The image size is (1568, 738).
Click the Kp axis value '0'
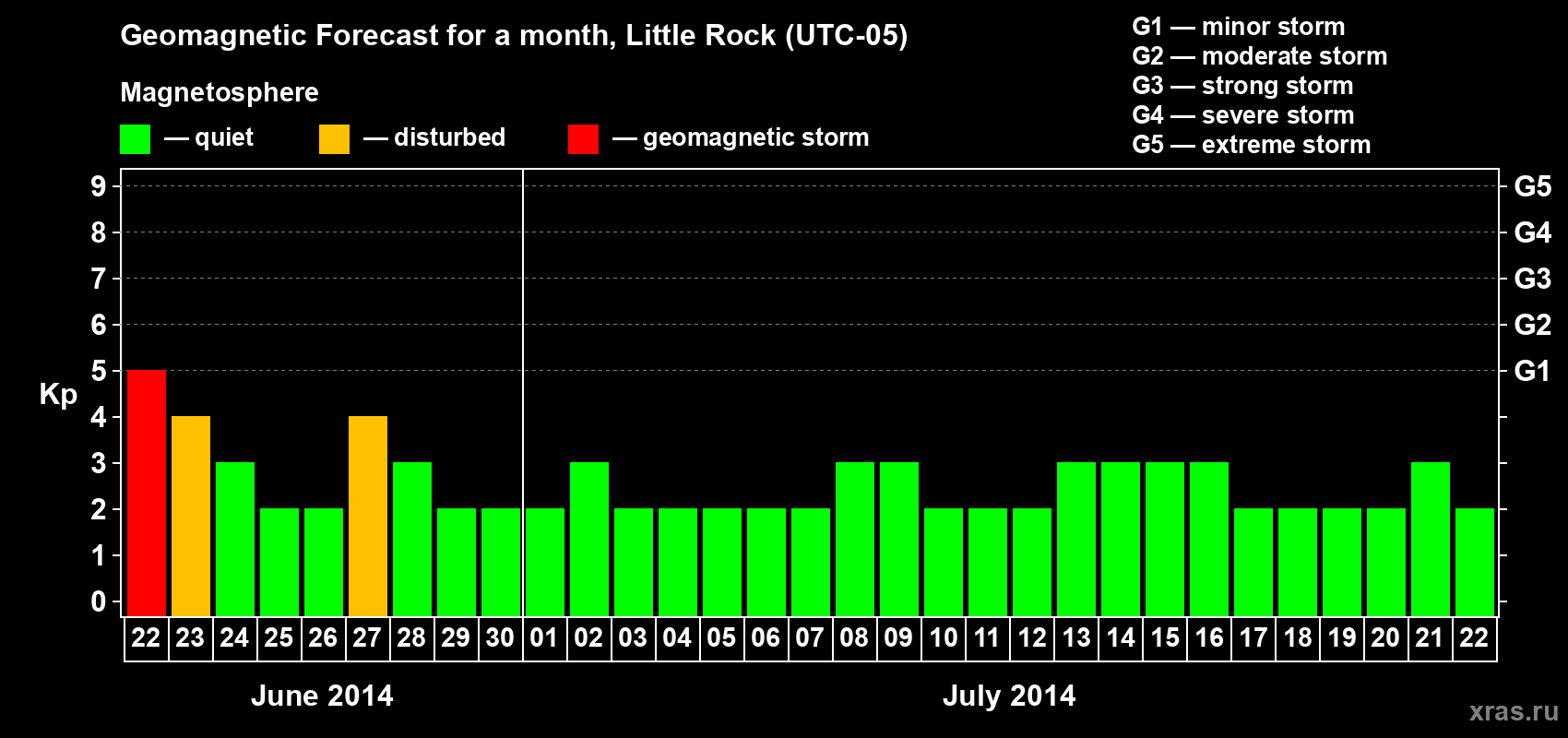click(x=99, y=601)
